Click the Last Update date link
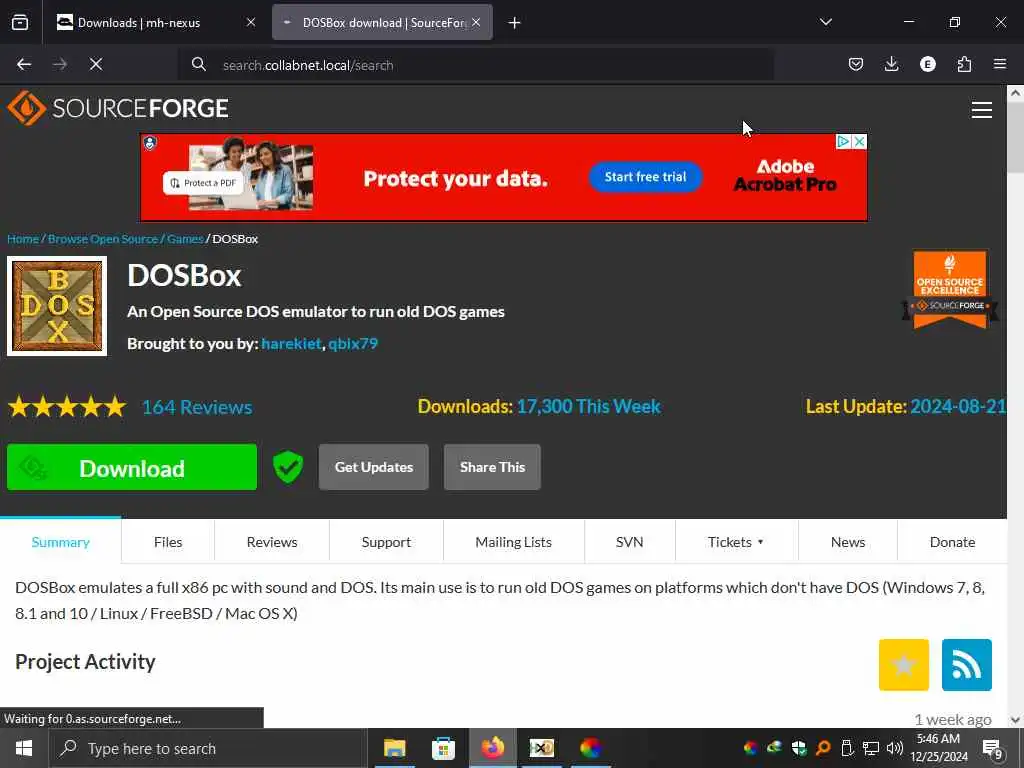 (x=958, y=407)
